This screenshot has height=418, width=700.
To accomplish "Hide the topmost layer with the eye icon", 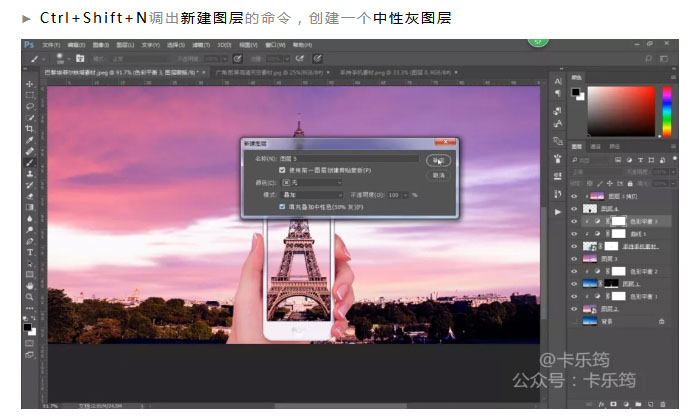I will pos(574,196).
